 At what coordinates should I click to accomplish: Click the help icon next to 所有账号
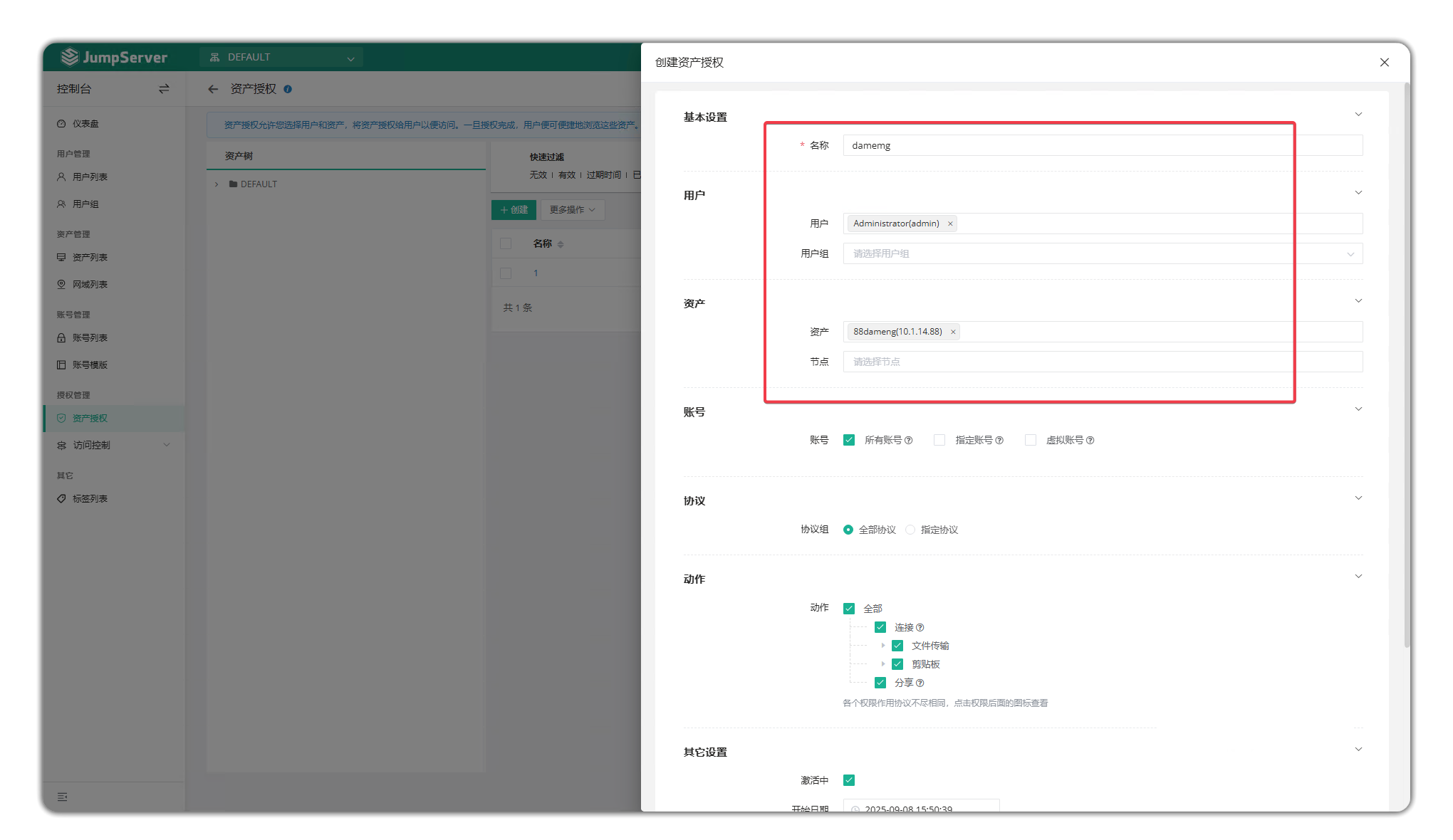tap(908, 441)
